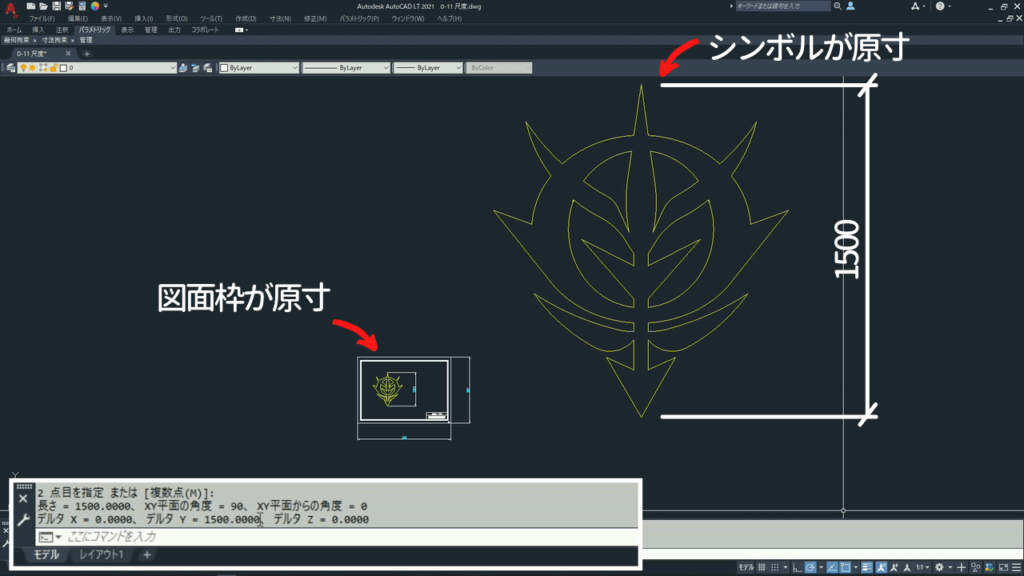
Task: Select the パラメトリック ribbon tab
Action: (x=95, y=30)
